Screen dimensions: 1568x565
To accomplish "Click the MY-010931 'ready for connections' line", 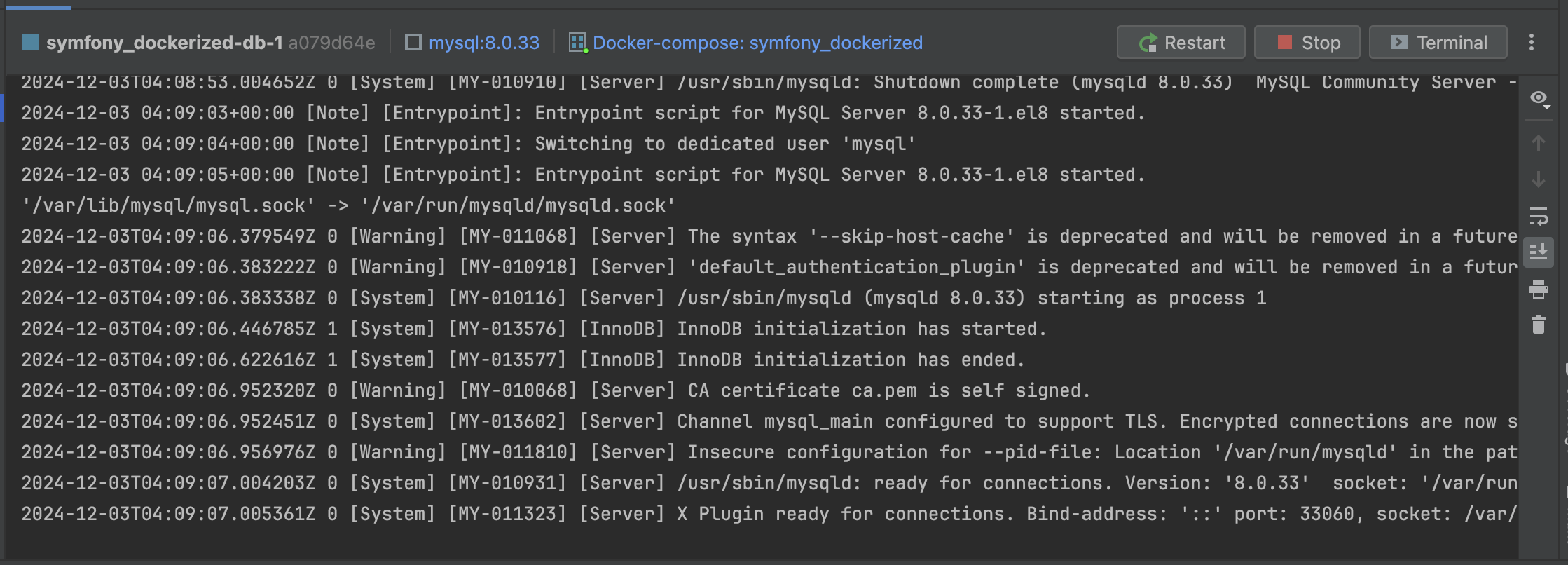I will (769, 483).
